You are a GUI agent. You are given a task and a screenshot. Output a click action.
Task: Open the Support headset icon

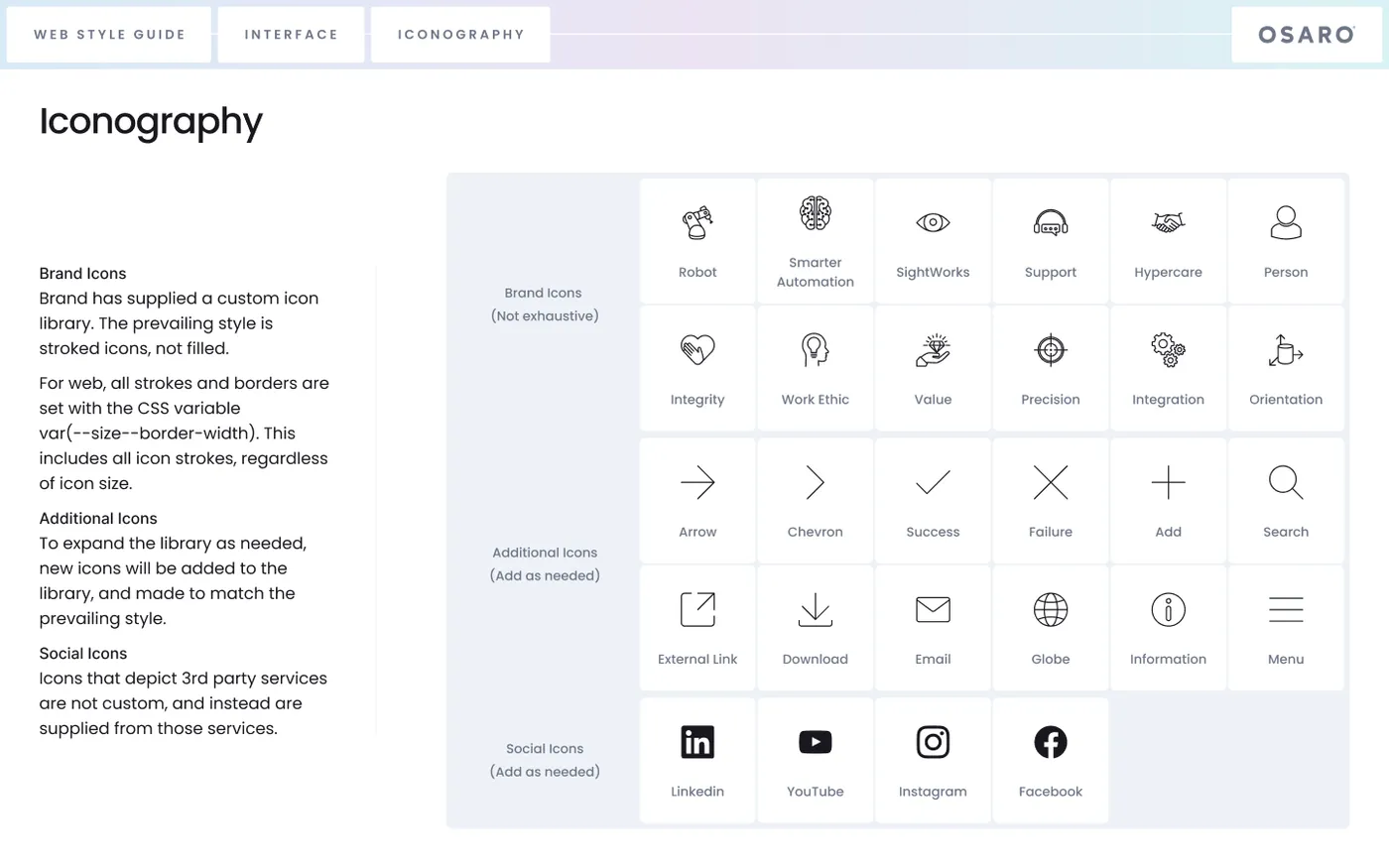[1051, 223]
